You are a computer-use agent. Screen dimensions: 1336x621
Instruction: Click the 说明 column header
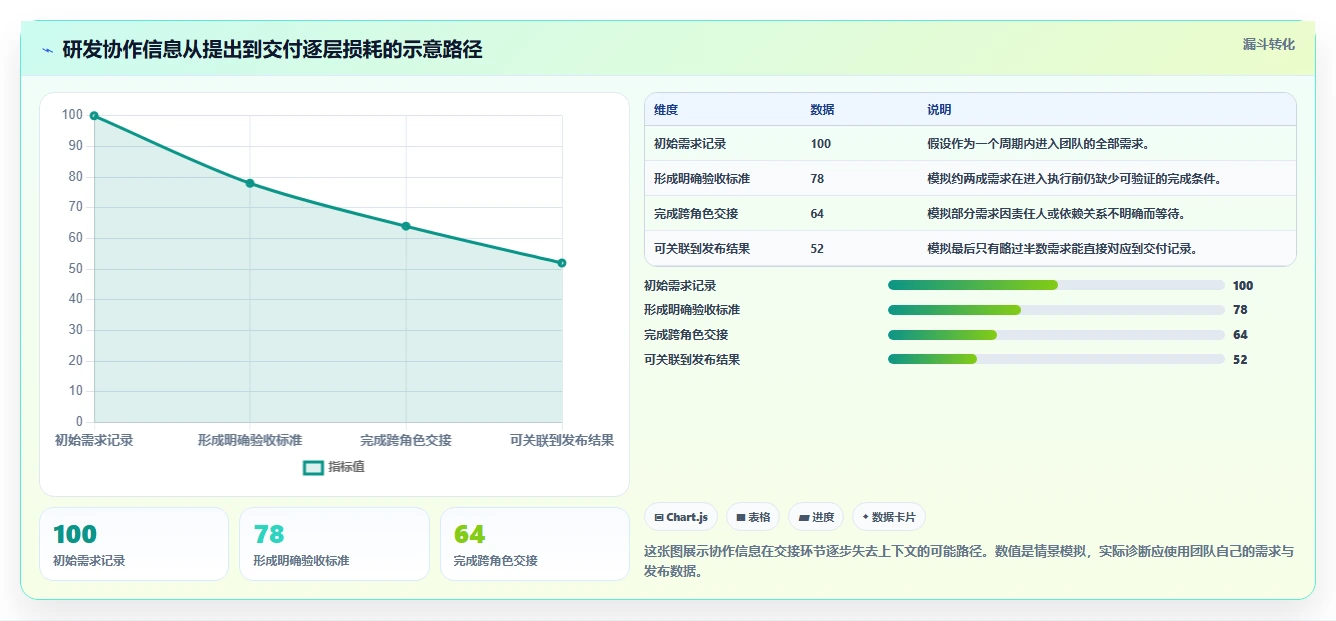[x=939, y=110]
